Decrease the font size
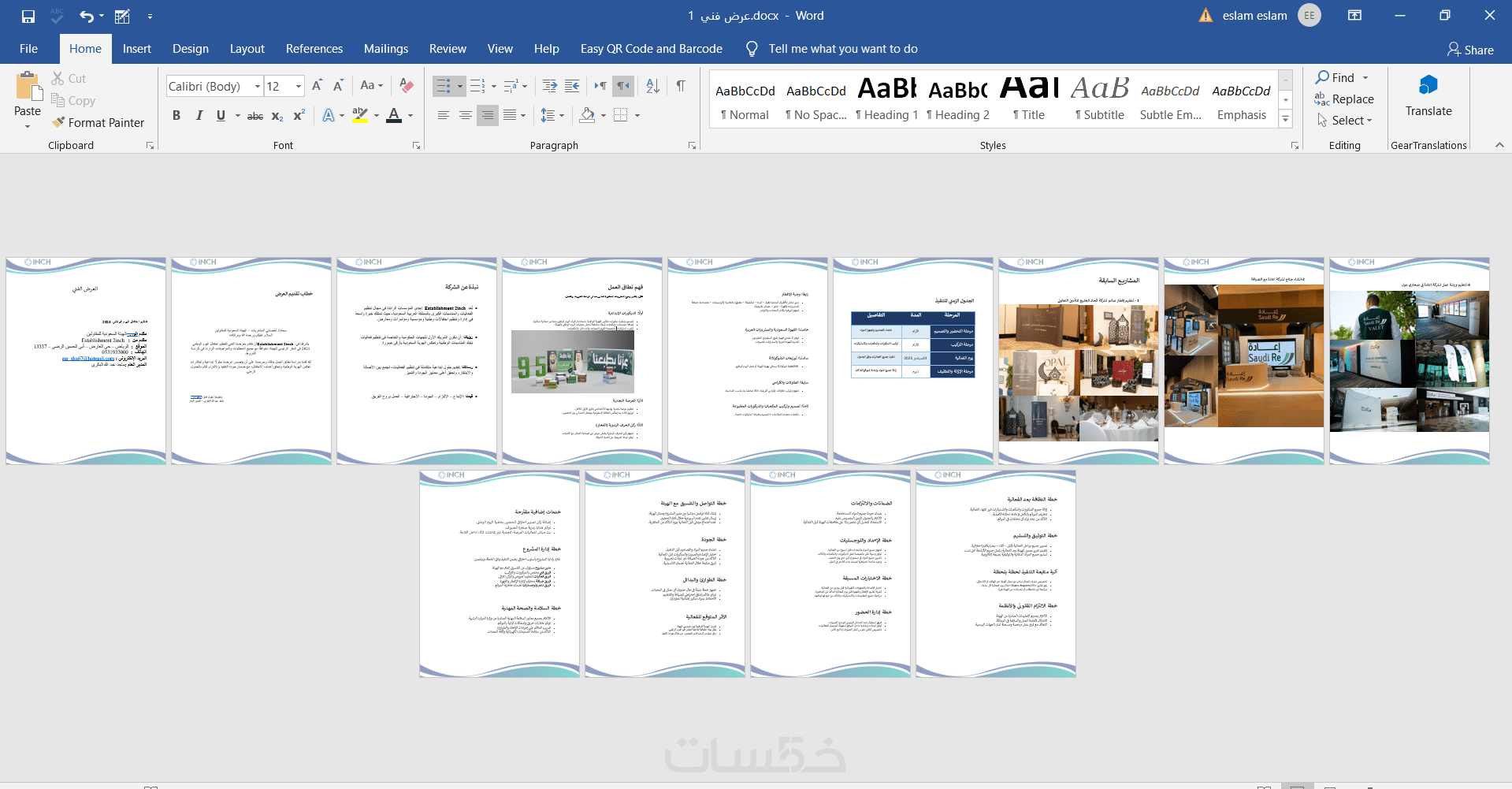This screenshot has width=1512, height=789. pos(338,86)
